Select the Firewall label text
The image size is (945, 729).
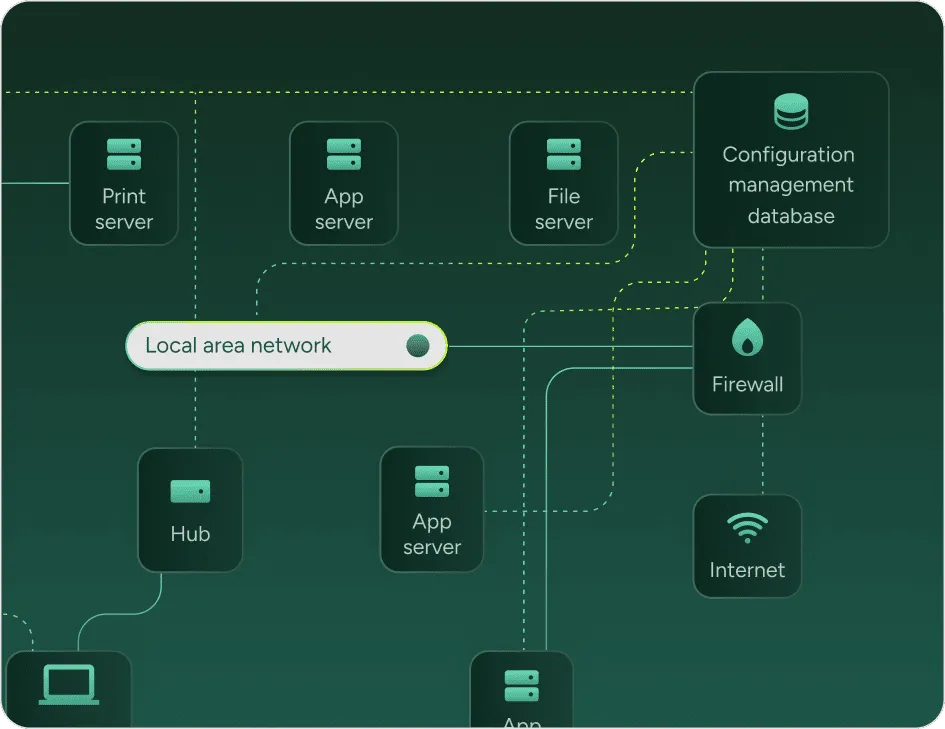click(x=747, y=384)
